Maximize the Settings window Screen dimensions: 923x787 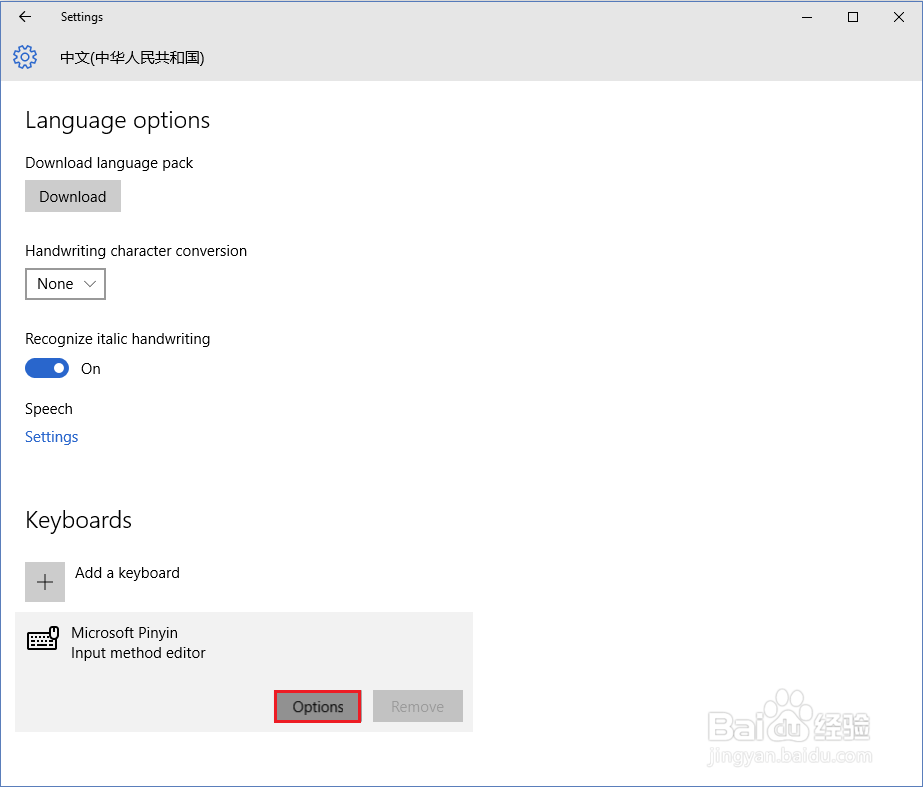coord(852,17)
